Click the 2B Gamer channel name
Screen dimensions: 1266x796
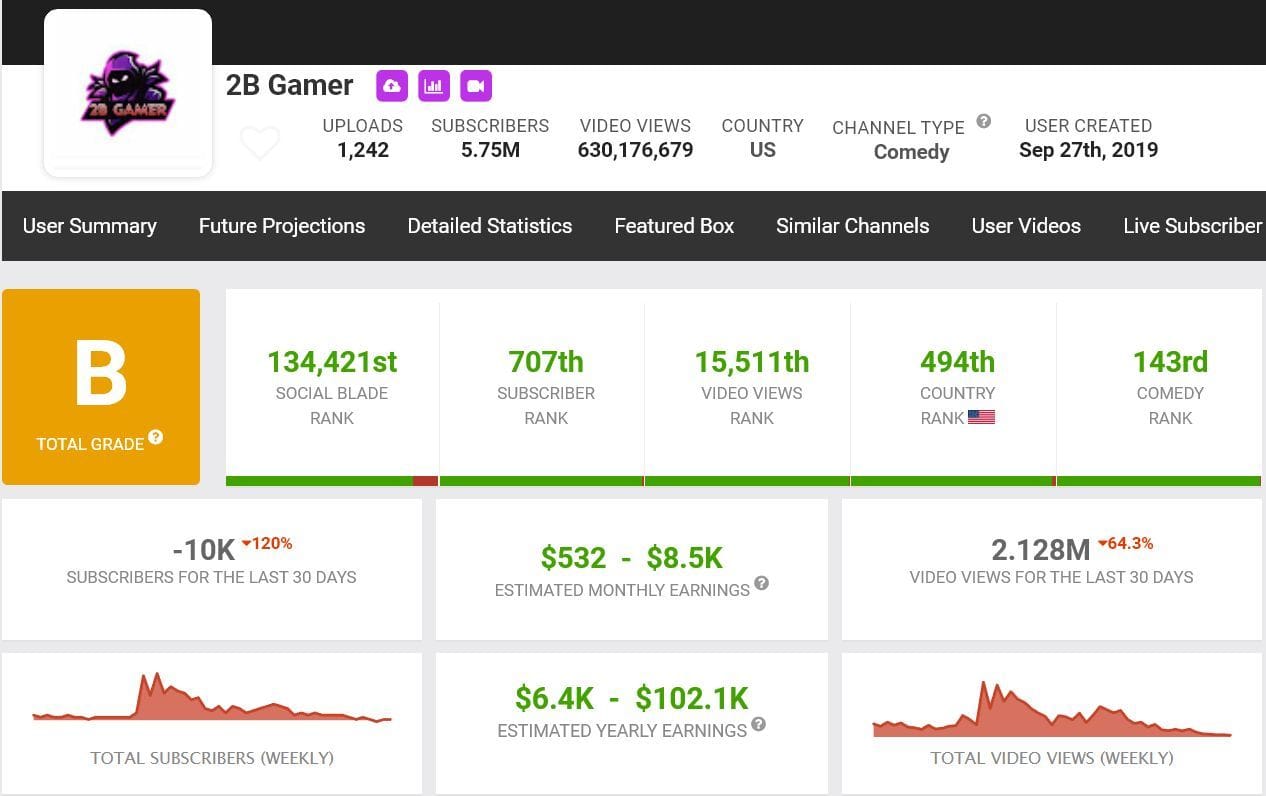point(291,85)
